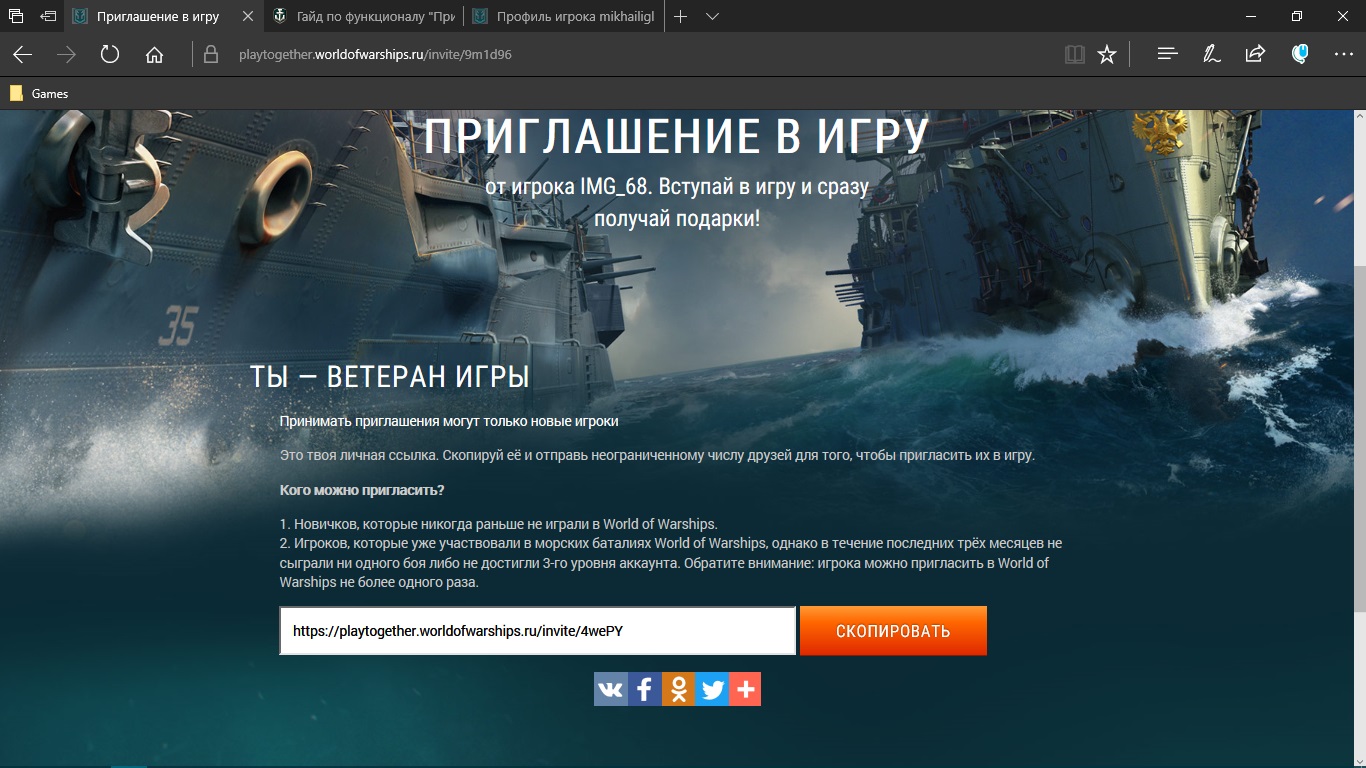Click the browser address bar URL
The image size is (1366, 768).
(376, 55)
